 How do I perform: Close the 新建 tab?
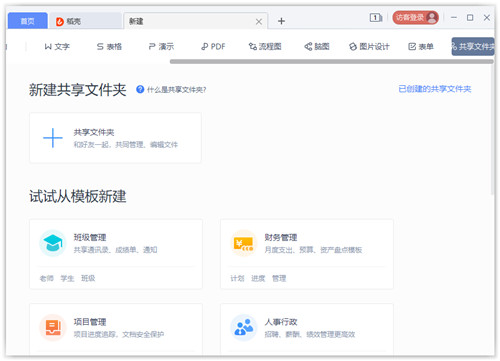click(259, 22)
